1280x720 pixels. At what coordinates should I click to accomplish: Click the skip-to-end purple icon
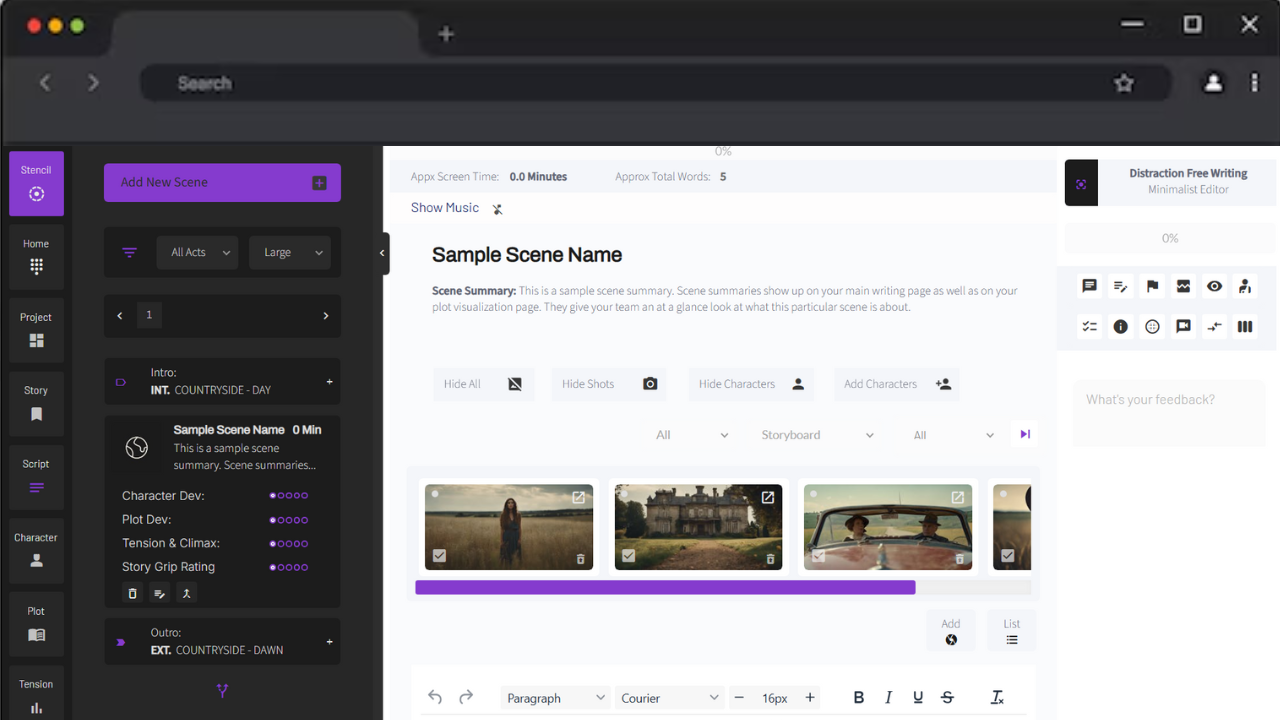[1025, 434]
